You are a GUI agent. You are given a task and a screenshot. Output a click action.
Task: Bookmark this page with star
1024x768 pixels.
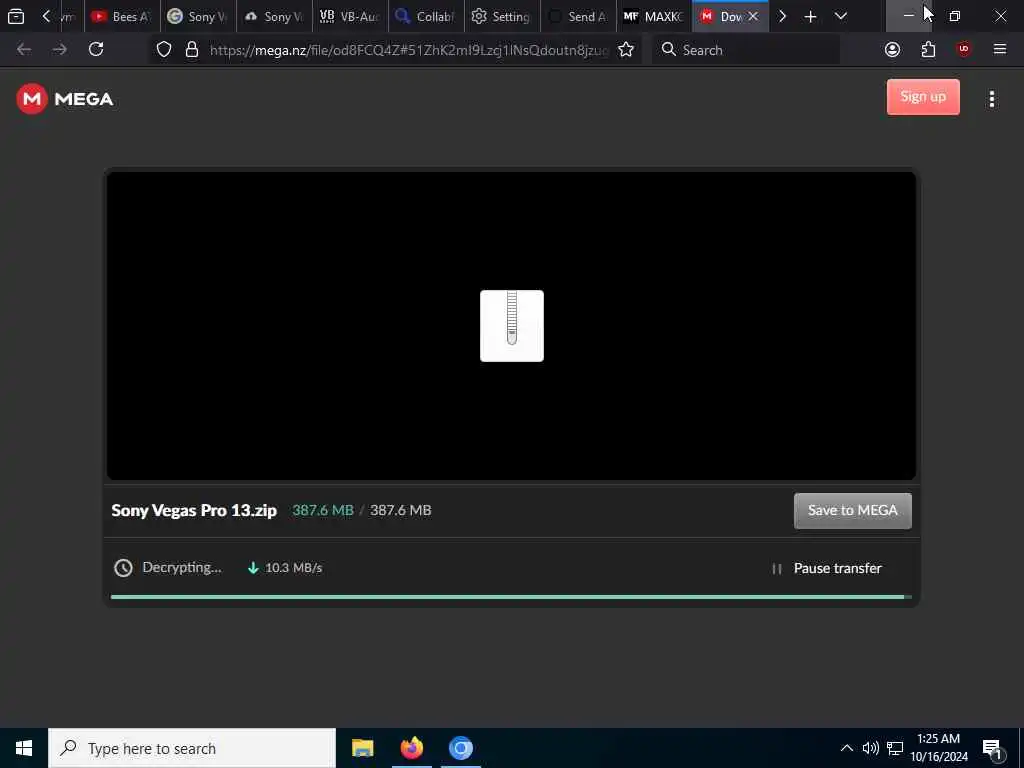pos(626,50)
